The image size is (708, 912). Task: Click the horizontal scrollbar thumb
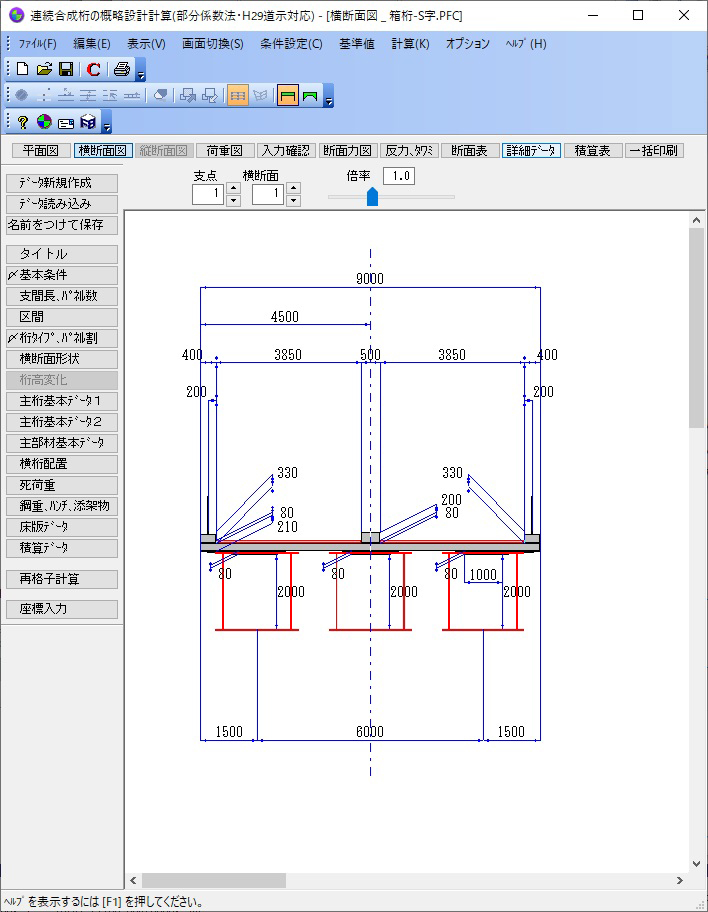pos(214,881)
